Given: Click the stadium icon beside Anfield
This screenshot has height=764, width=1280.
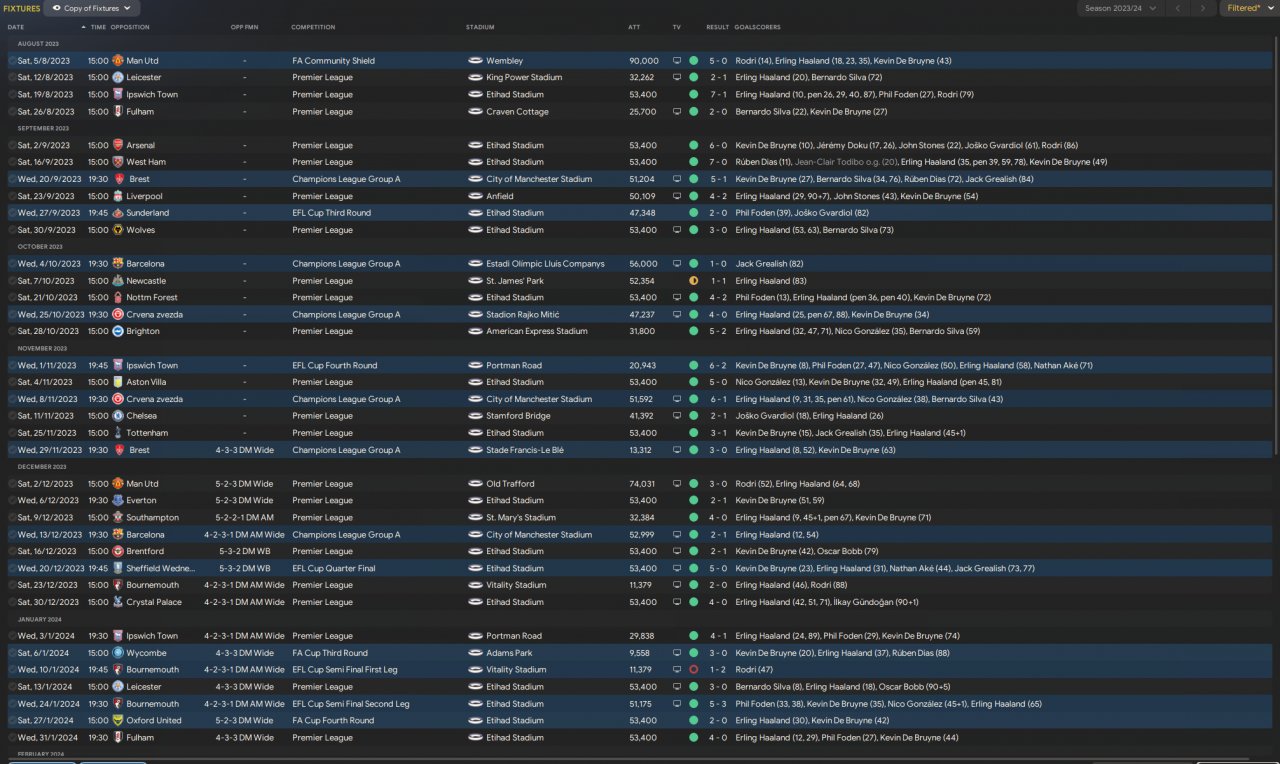Looking at the screenshot, I should [x=475, y=196].
